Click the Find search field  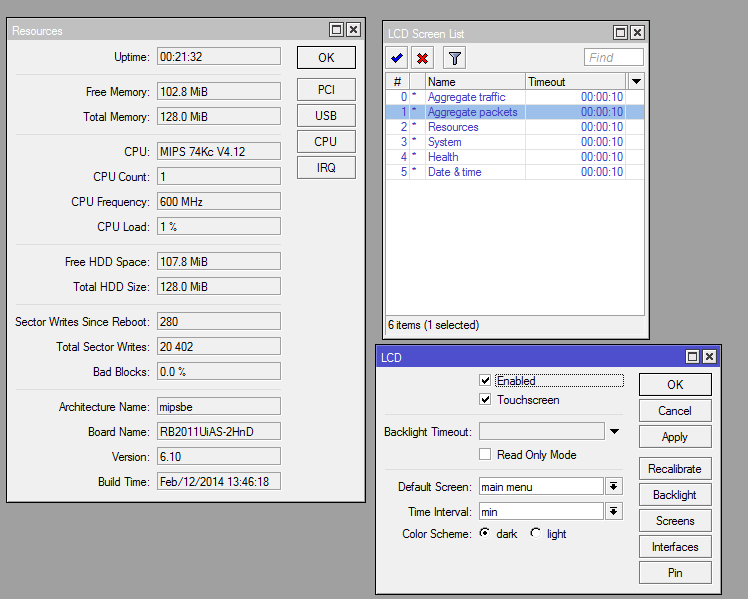(x=613, y=58)
